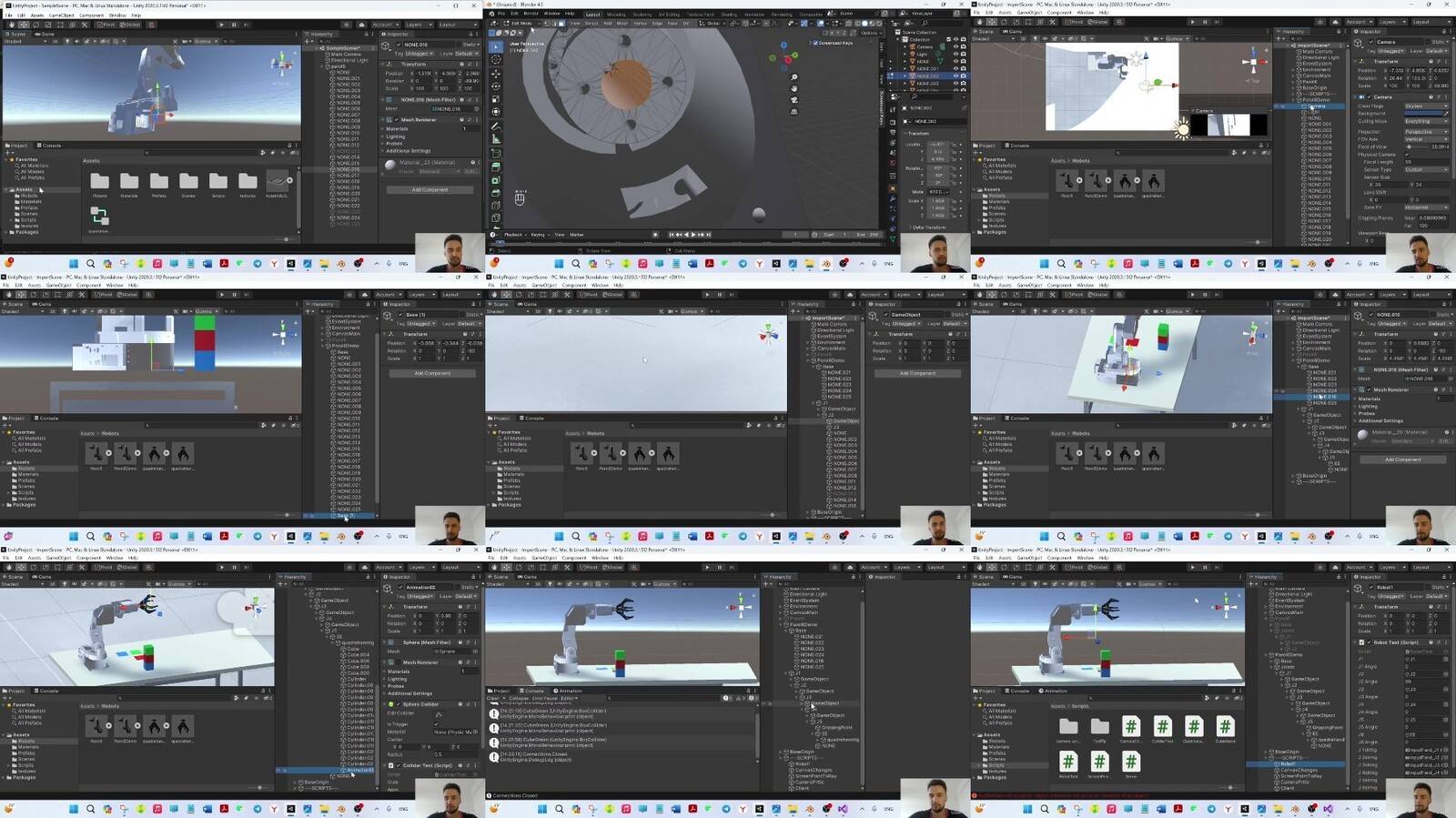Toggle the Physical Camera checkbox in the Camera inspector
1456x818 pixels.
tap(1409, 155)
